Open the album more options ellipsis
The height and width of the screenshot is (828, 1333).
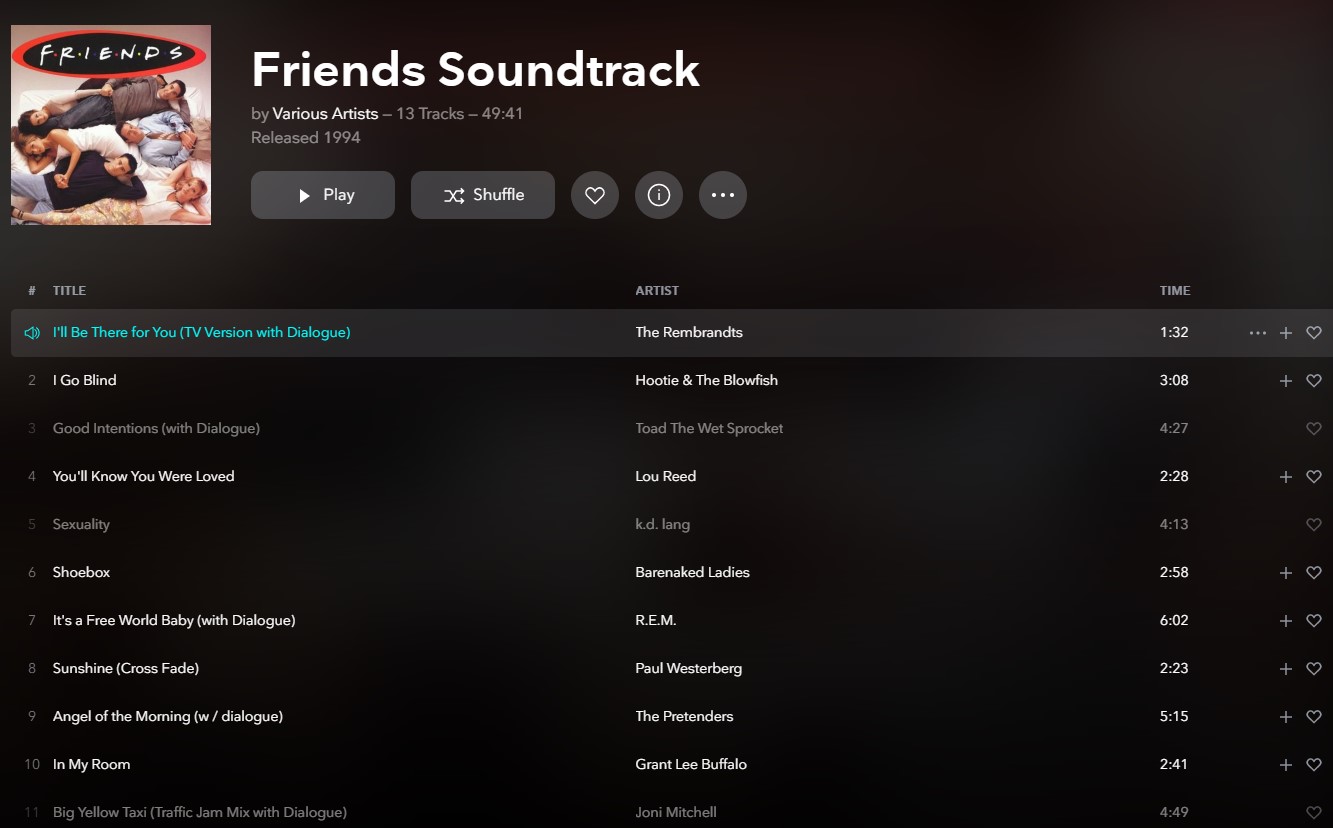723,196
